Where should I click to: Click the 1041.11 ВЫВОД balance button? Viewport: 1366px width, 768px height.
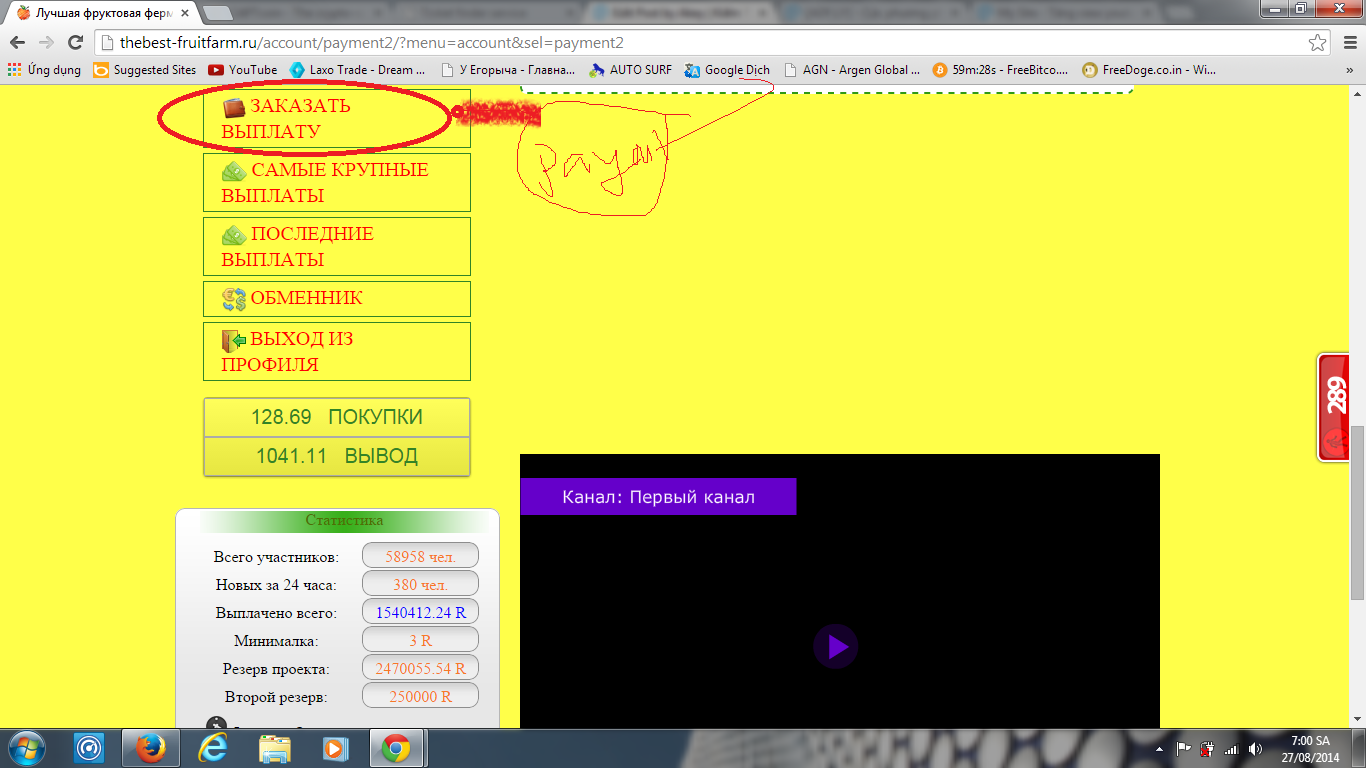[337, 456]
